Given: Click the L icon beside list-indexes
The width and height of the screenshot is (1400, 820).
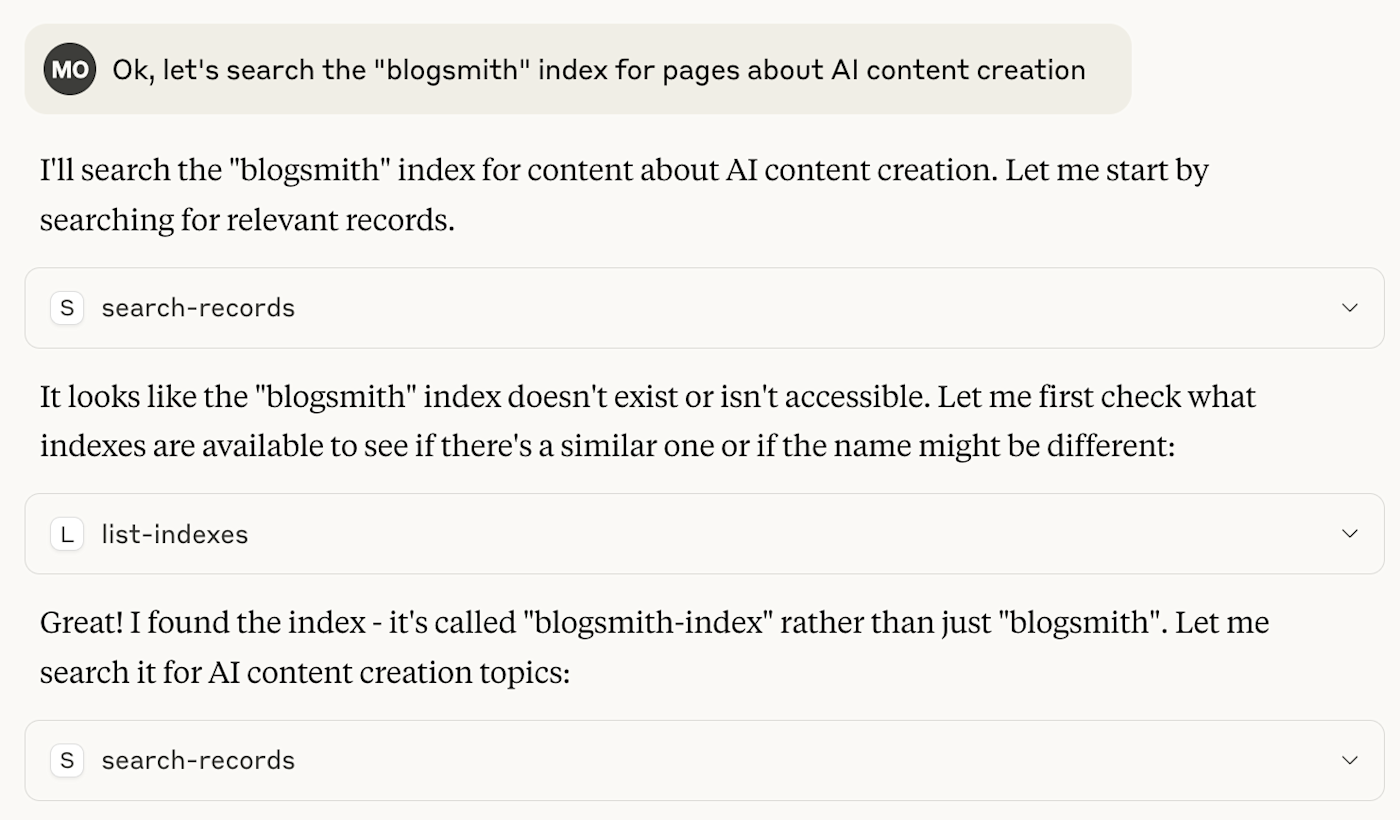Looking at the screenshot, I should [x=67, y=534].
